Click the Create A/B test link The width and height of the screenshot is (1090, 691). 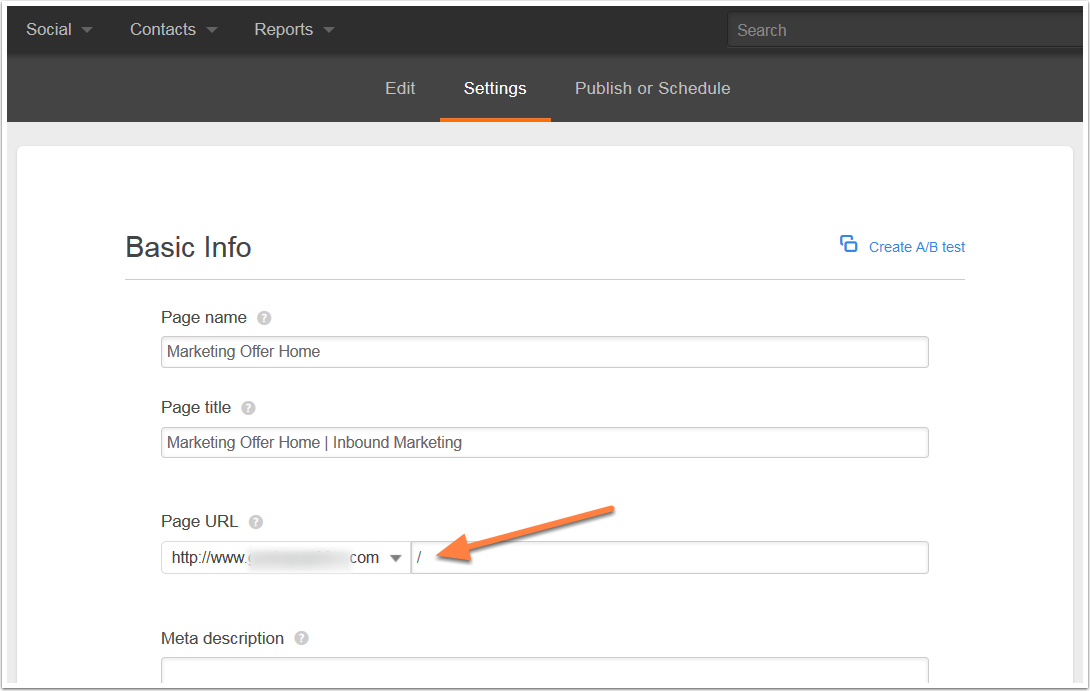tap(916, 247)
